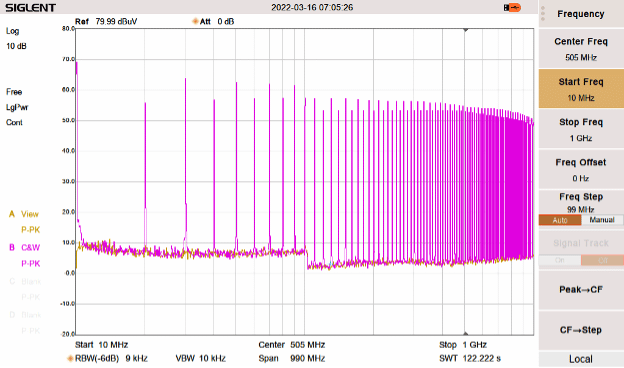This screenshot has height=368, width=624.
Task: Click the Stop 1 GHz readout
Action: pyautogui.click(x=463, y=345)
